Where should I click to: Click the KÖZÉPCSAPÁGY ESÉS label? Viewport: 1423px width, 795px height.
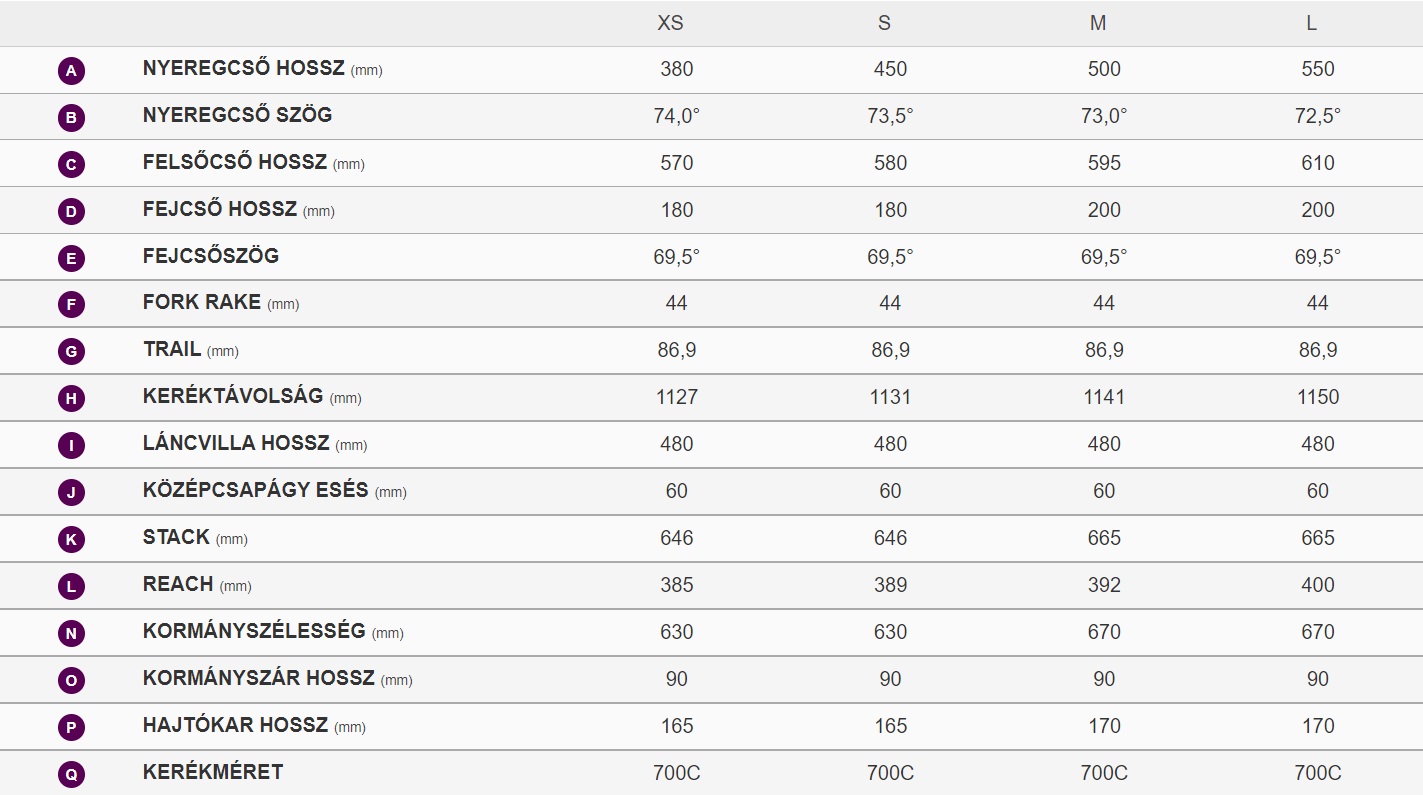pos(256,491)
